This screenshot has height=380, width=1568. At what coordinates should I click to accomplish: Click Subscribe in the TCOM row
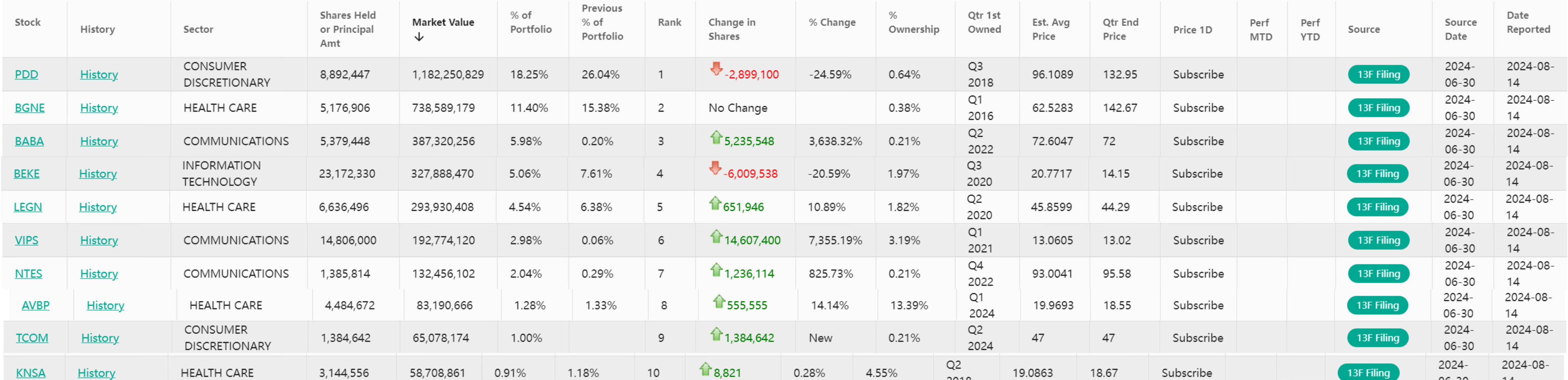coord(1198,338)
